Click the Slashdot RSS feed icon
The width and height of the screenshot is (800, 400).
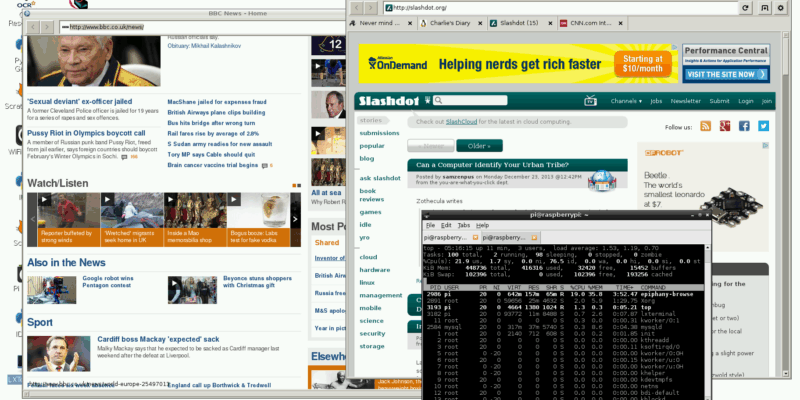coord(706,126)
